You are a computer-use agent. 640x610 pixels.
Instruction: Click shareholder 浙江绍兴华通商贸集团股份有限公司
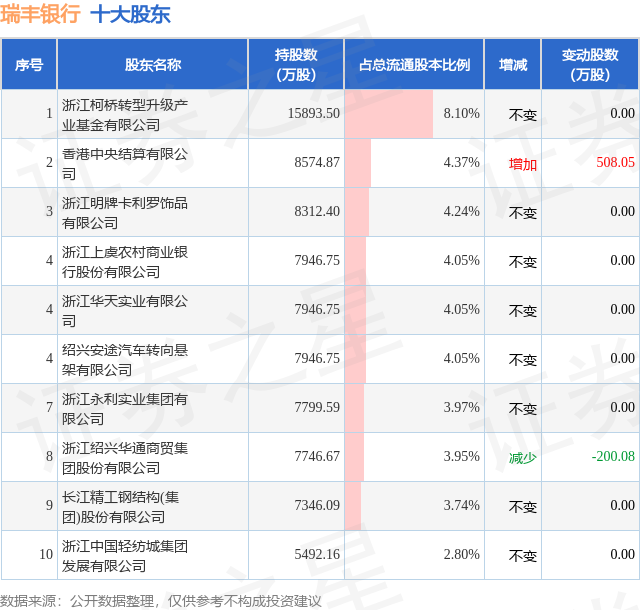pos(125,458)
